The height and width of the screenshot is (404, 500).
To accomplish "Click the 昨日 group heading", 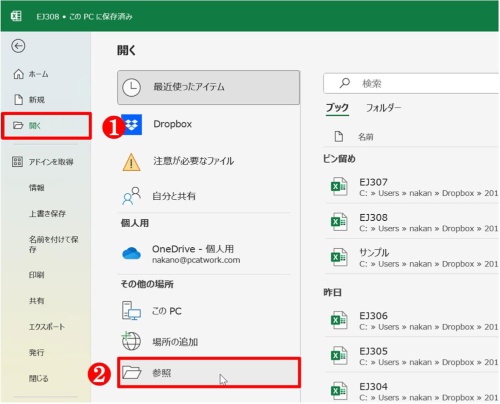I will 332,293.
